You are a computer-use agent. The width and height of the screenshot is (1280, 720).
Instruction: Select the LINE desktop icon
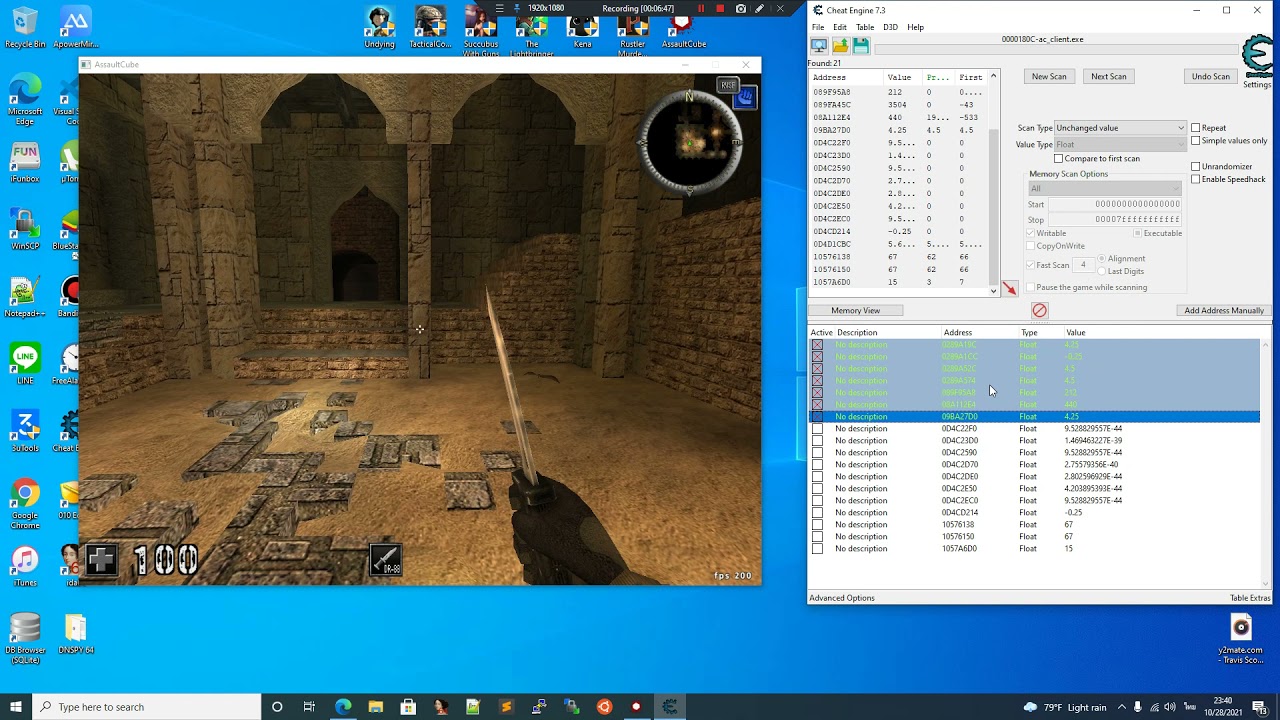(25, 364)
